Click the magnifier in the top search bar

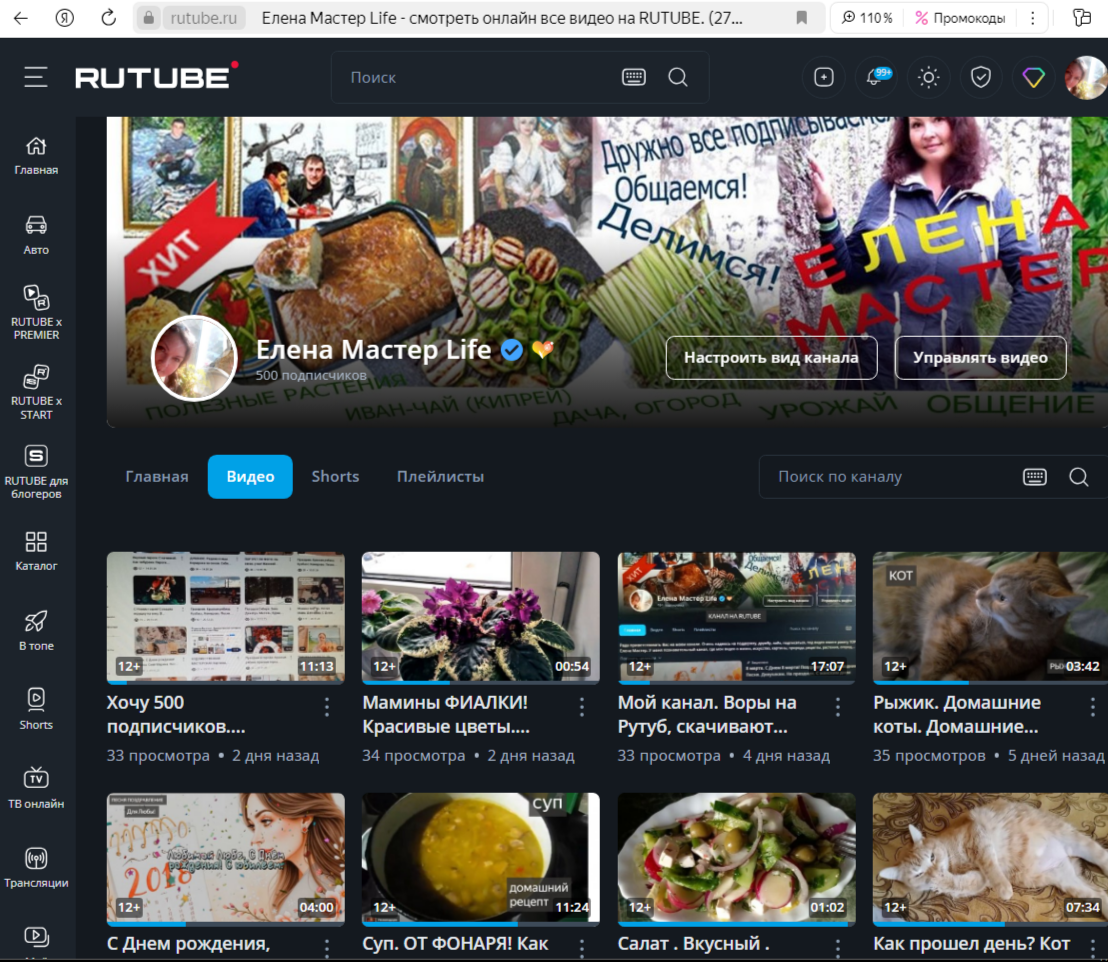(678, 77)
